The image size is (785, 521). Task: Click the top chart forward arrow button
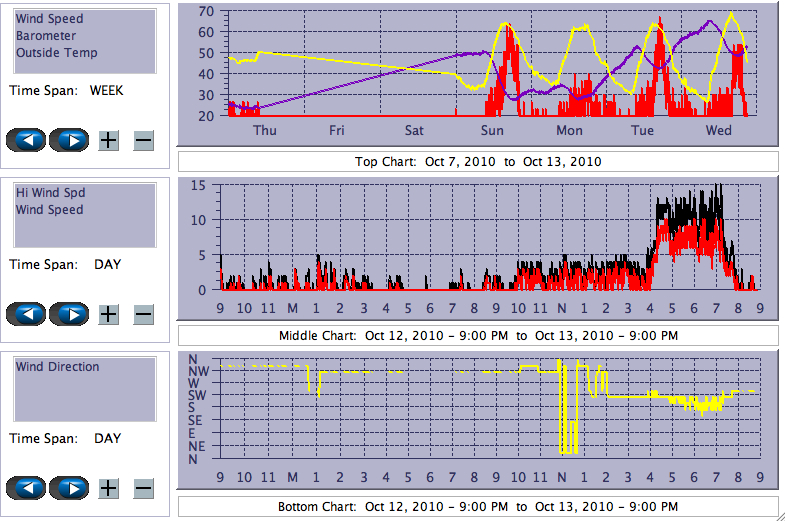pyautogui.click(x=69, y=140)
